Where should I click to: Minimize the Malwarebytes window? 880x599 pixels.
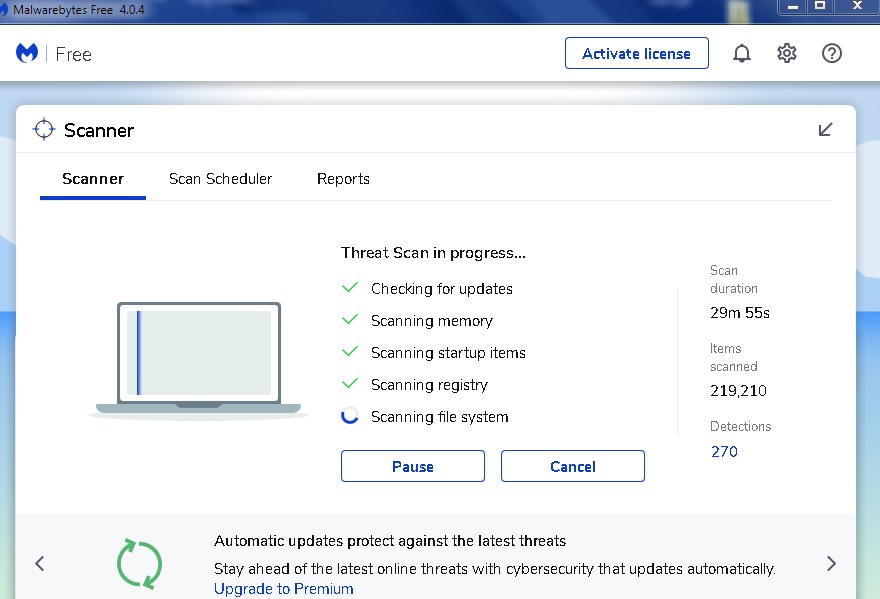point(792,7)
